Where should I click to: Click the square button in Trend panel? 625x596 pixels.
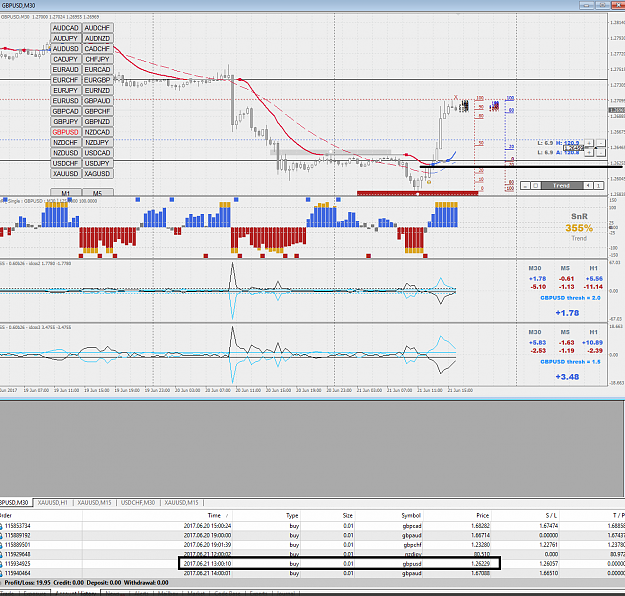tap(536, 185)
